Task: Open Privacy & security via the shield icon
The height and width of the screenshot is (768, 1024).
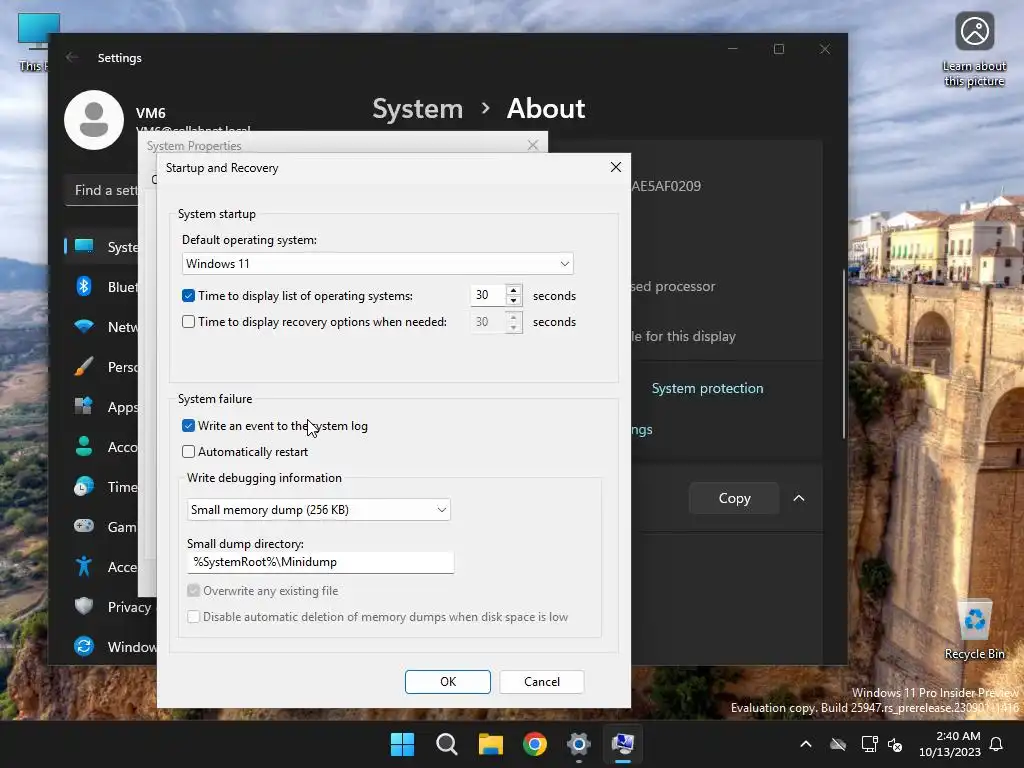Action: click(84, 607)
